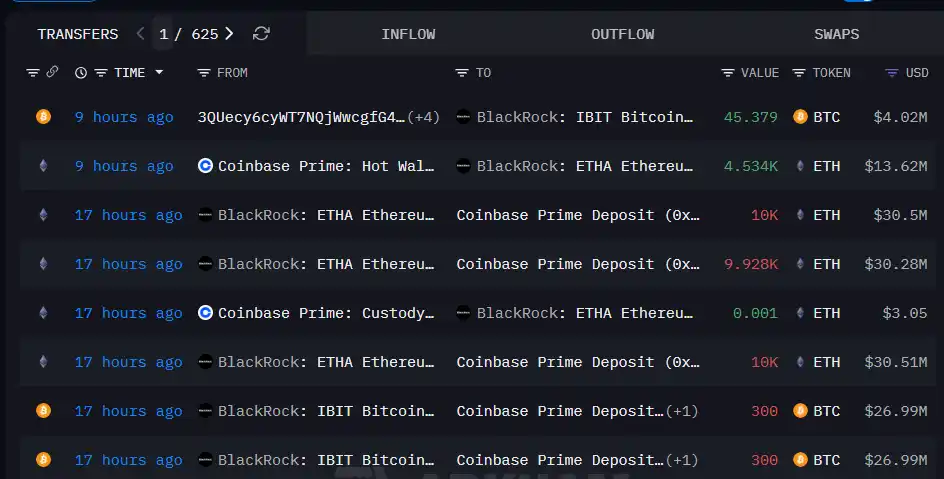Refresh the transfers list
The image size is (944, 479).
point(261,34)
